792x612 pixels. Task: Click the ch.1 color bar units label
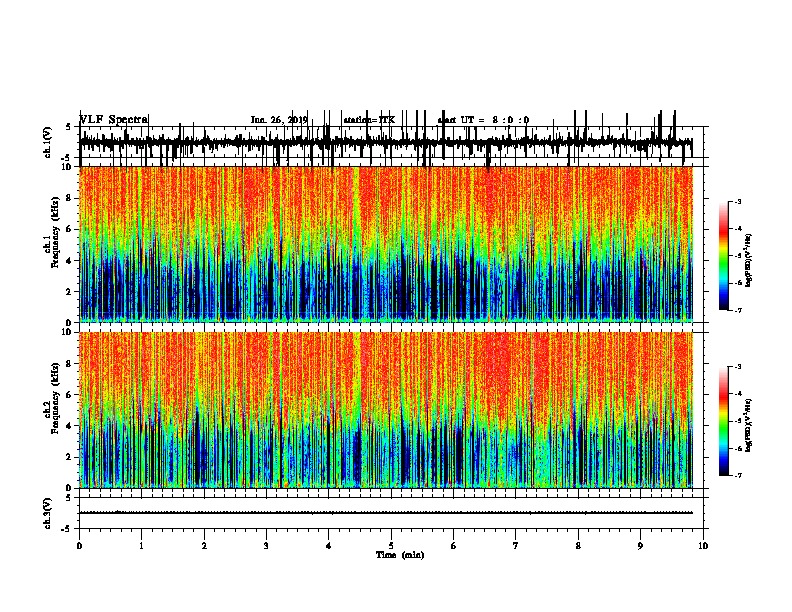click(748, 261)
